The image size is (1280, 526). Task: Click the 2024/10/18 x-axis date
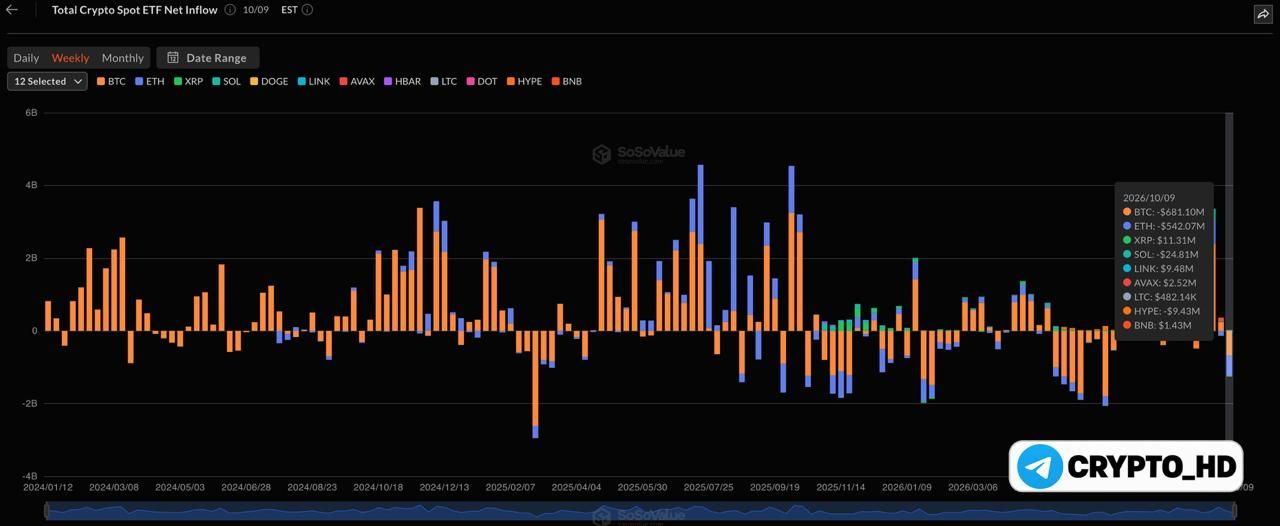click(378, 487)
